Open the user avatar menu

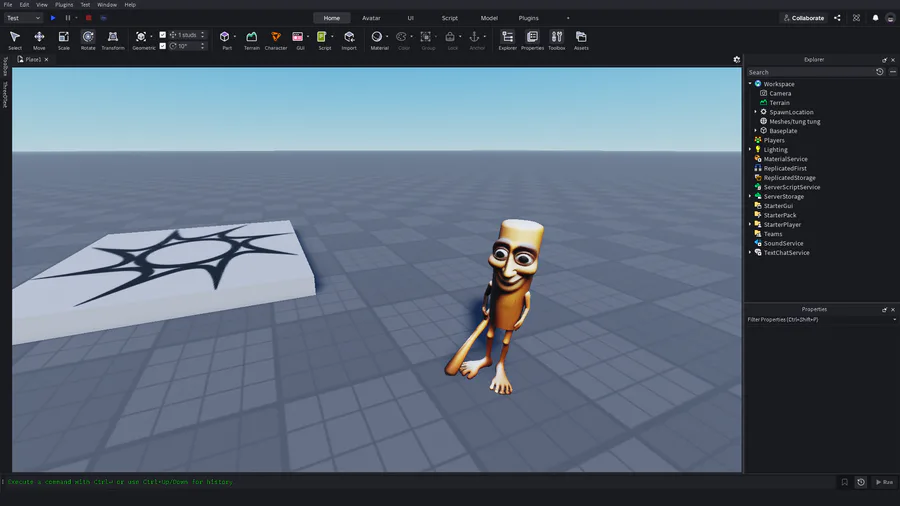890,18
